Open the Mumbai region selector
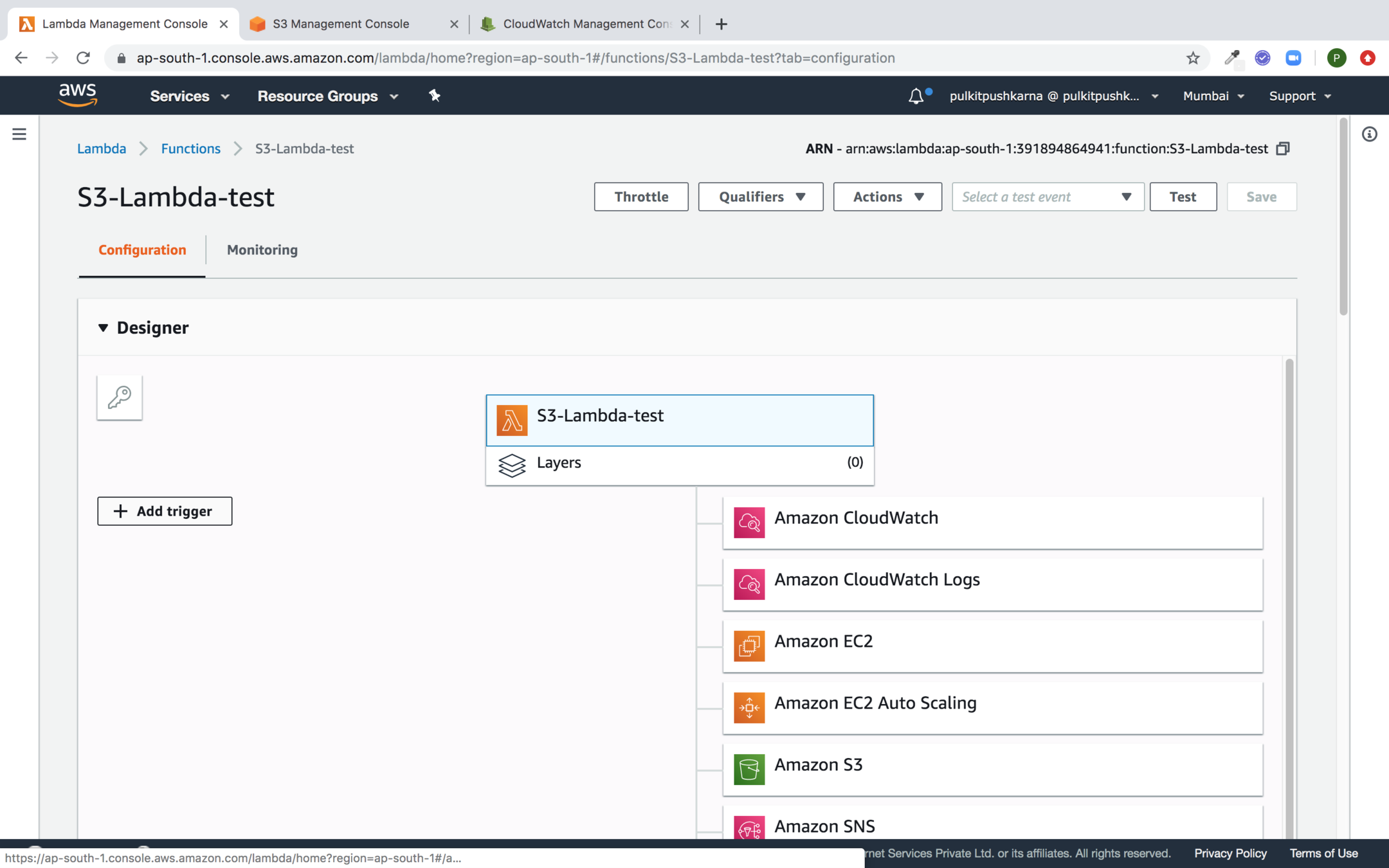 coord(1213,96)
